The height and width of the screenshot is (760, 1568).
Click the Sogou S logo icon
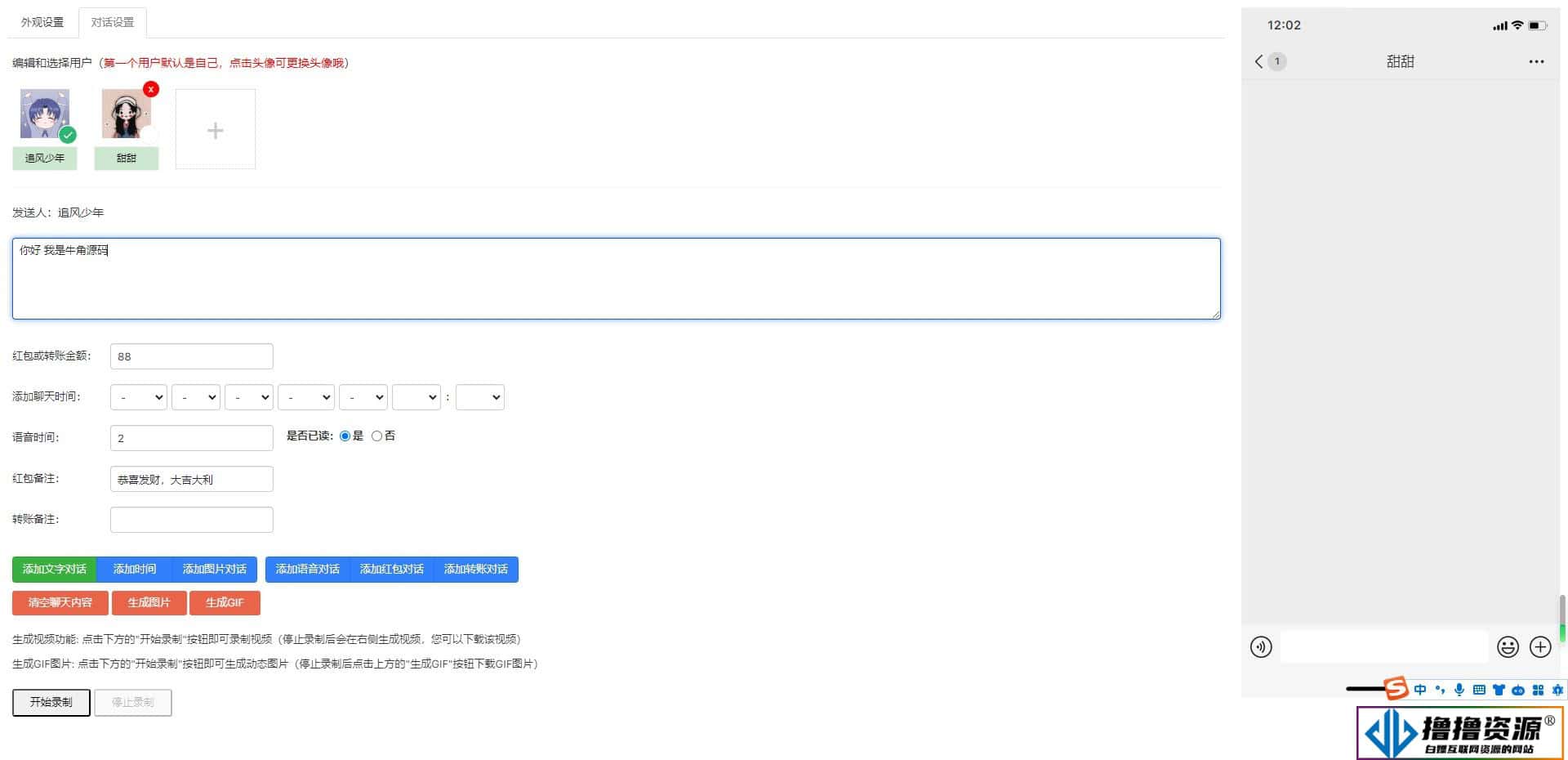[1396, 689]
